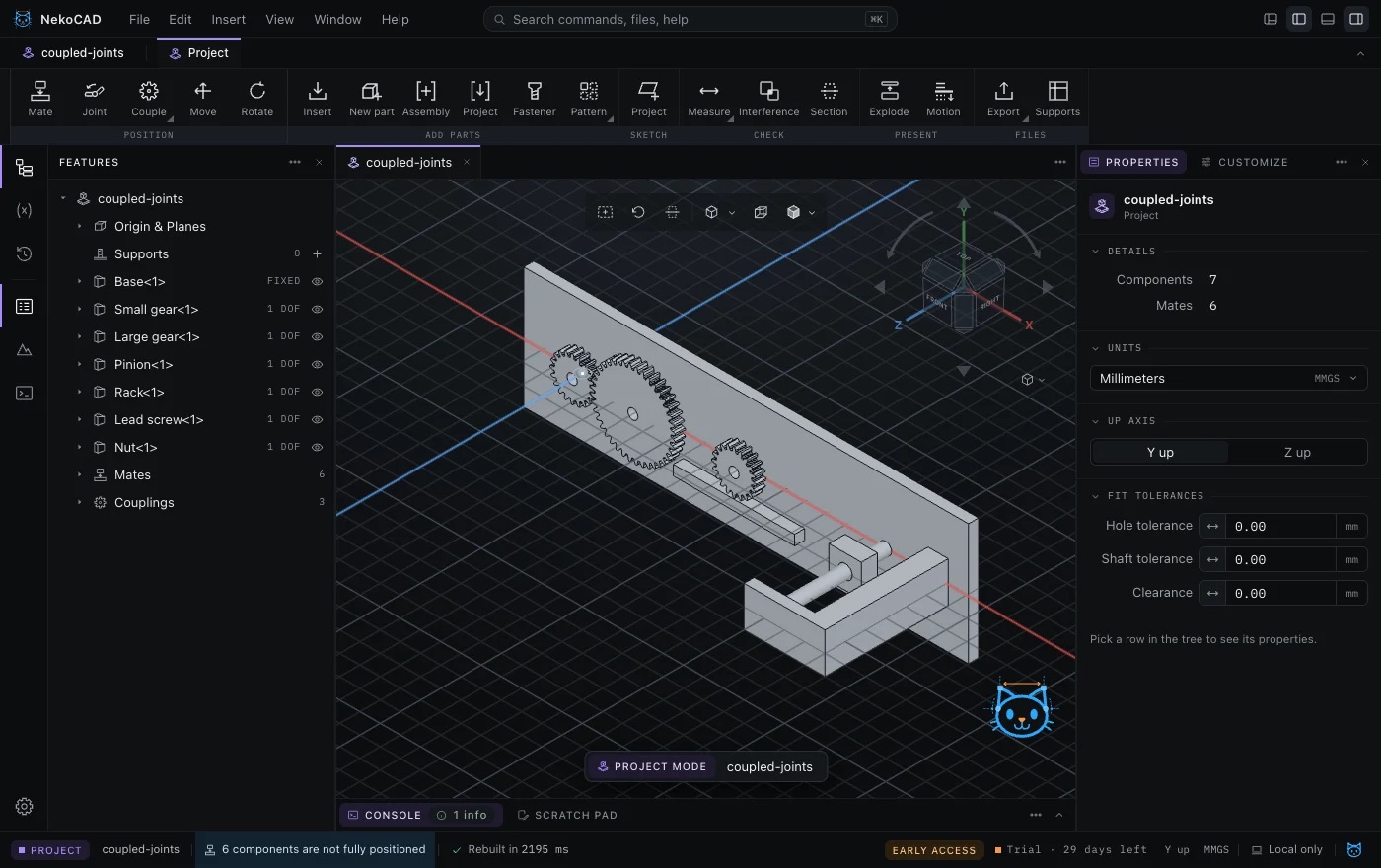Open the Insert menu
1381x868 pixels.
(x=229, y=19)
